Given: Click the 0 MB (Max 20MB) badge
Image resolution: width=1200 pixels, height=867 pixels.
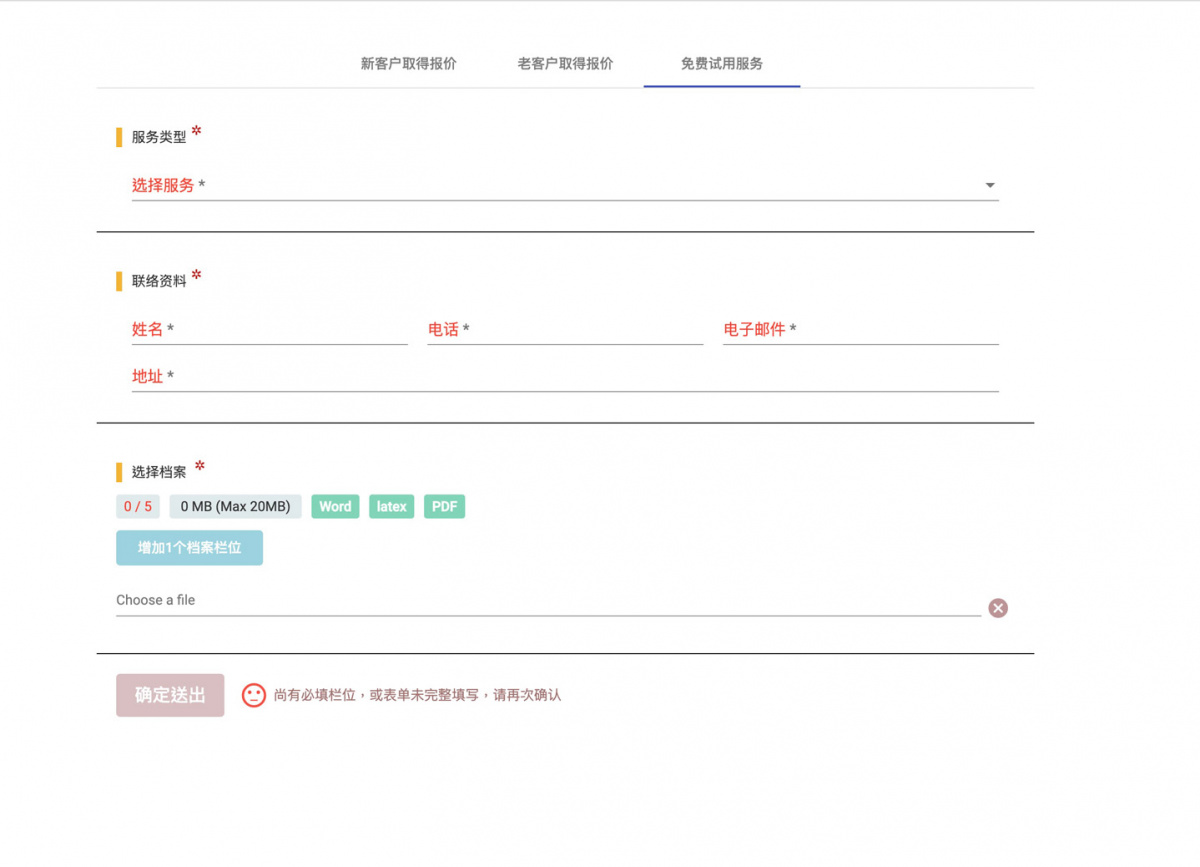Looking at the screenshot, I should (236, 507).
